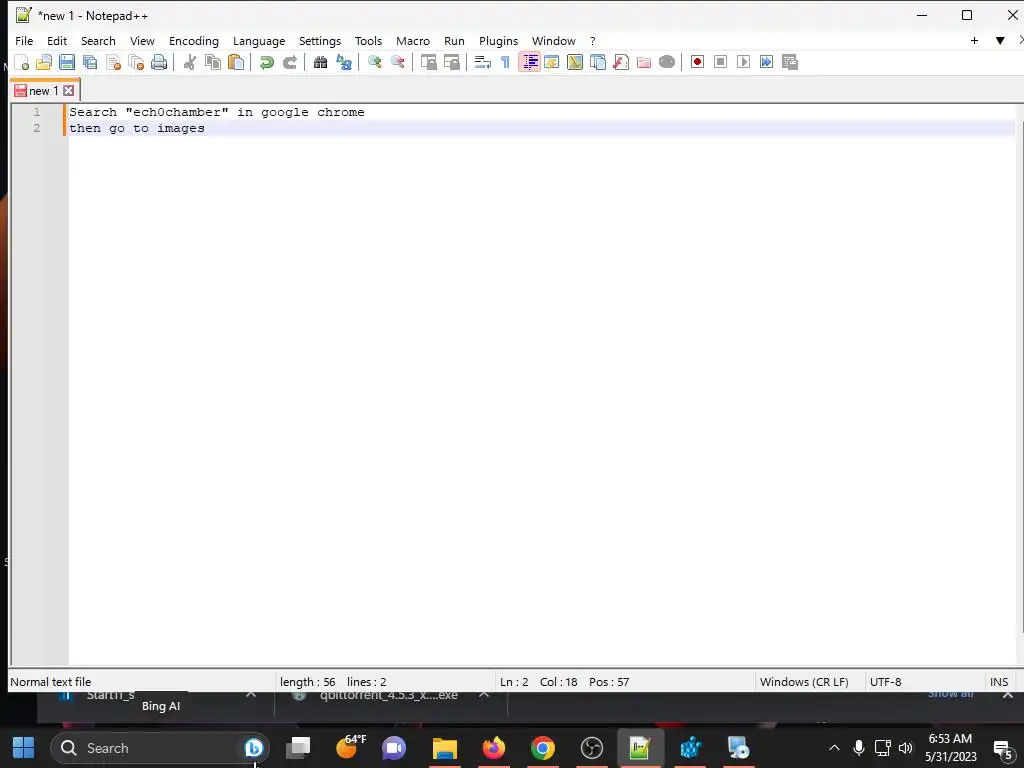This screenshot has height=768, width=1024.
Task: Create a new file with toolbar icon
Action: pos(22,62)
